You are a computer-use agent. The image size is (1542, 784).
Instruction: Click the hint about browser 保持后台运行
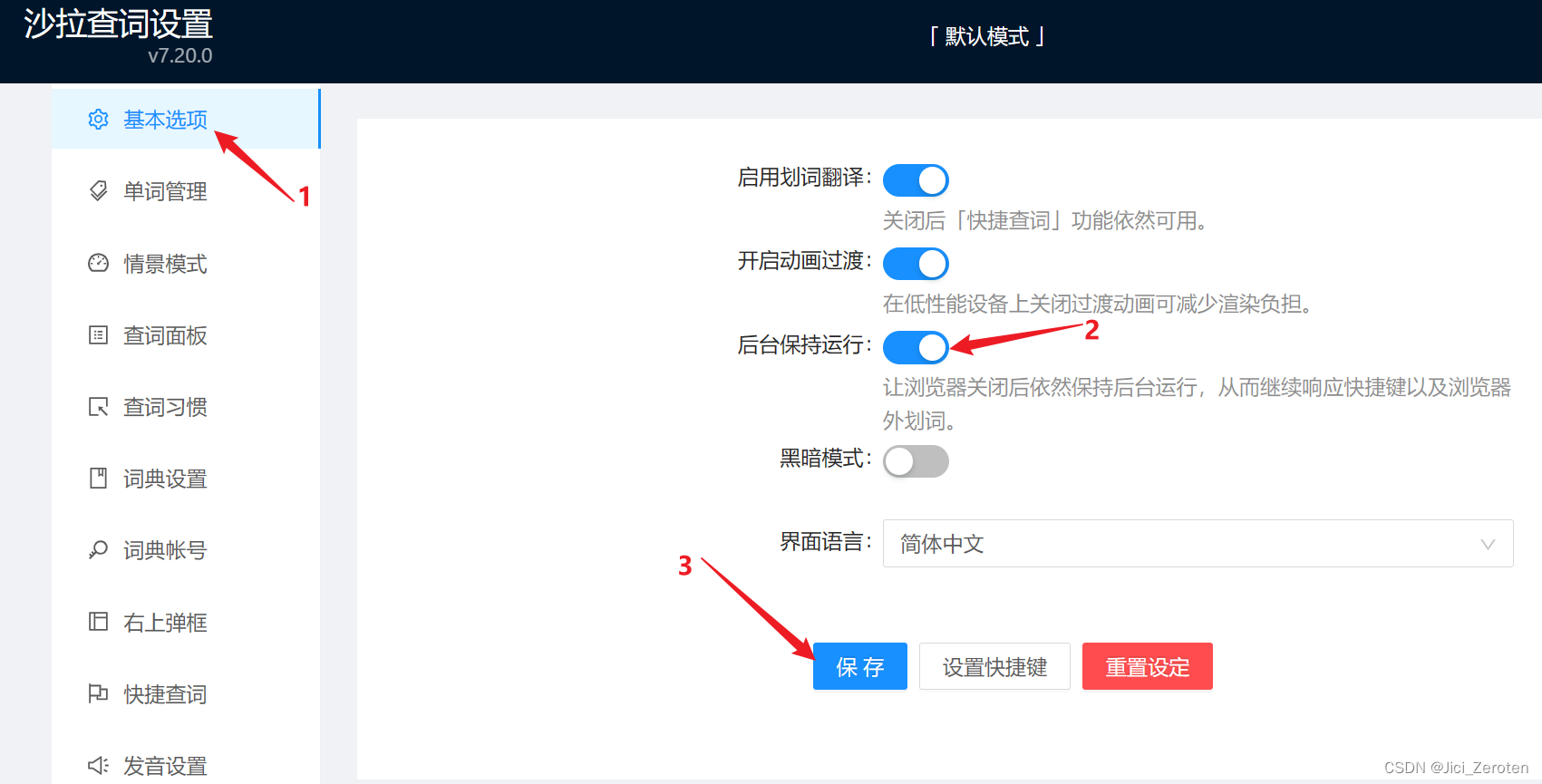pyautogui.click(x=1197, y=404)
